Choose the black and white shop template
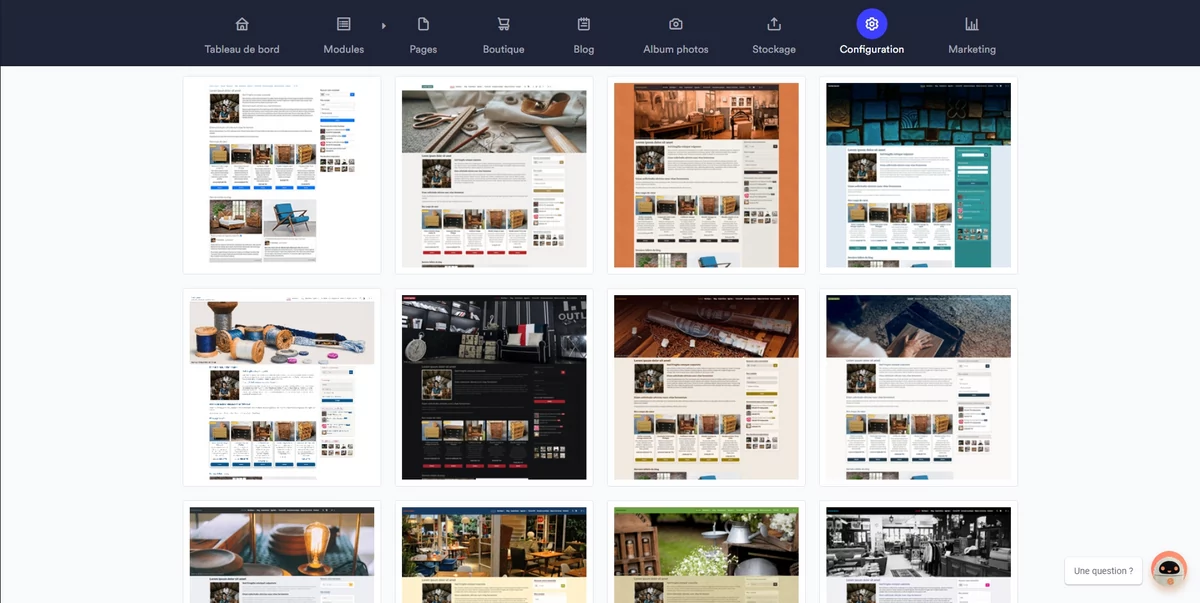 point(918,552)
